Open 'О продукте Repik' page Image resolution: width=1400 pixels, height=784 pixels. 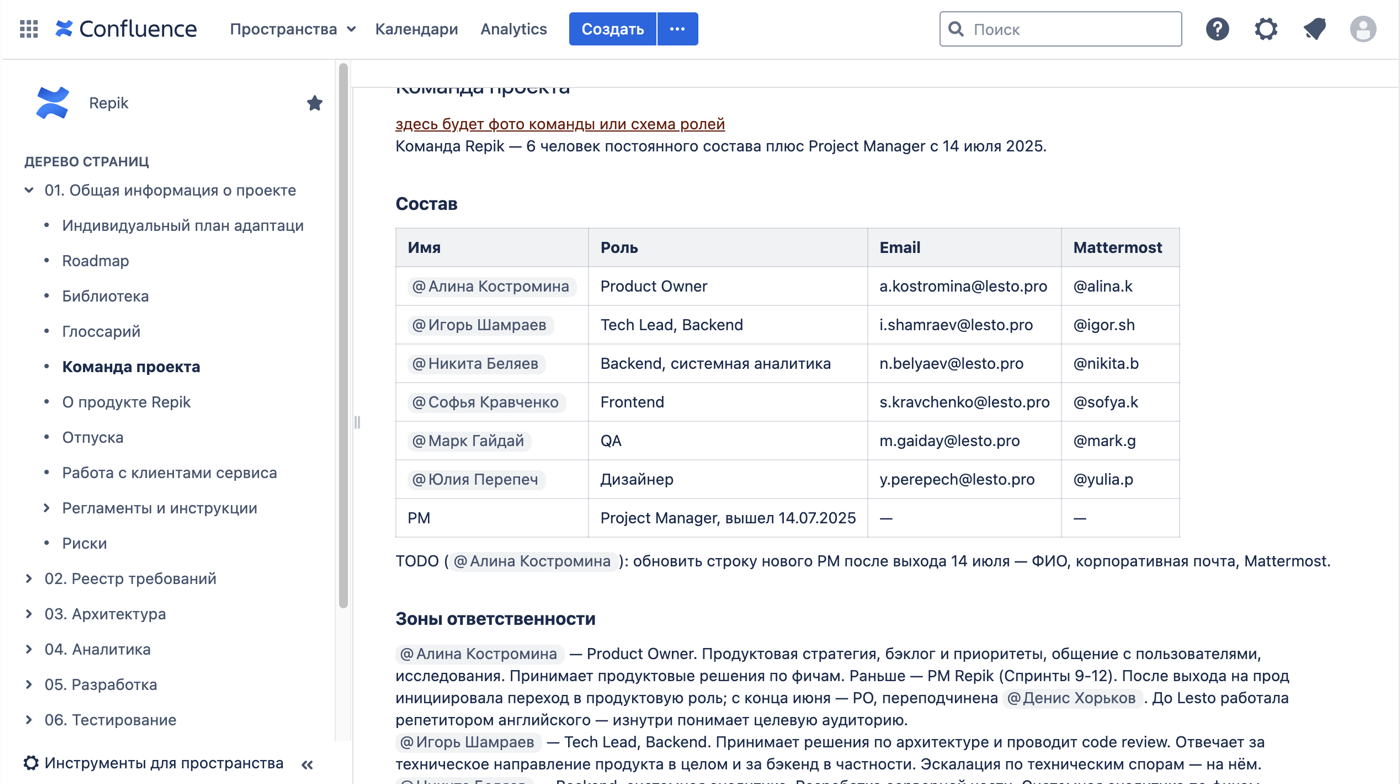coord(126,402)
